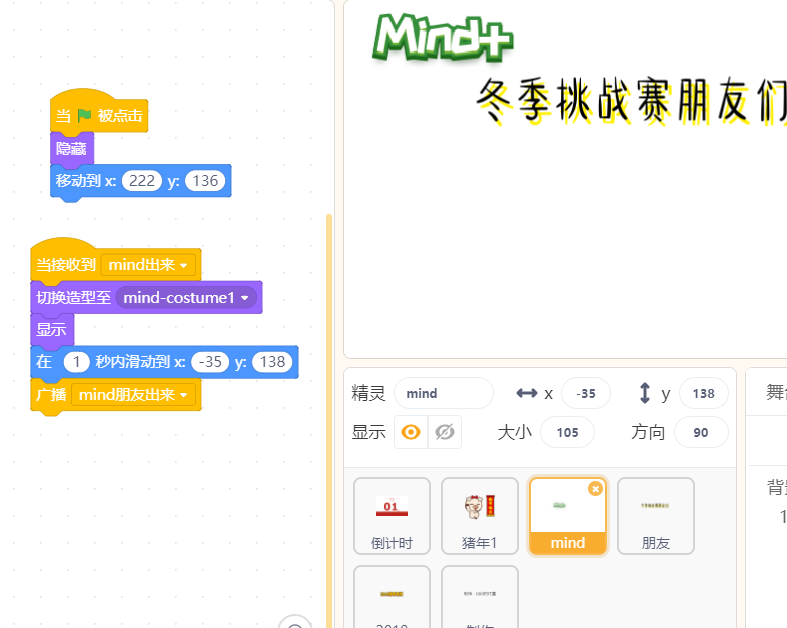The height and width of the screenshot is (628, 787).
Task: Edit y value 136 in move block
Action: (205, 181)
